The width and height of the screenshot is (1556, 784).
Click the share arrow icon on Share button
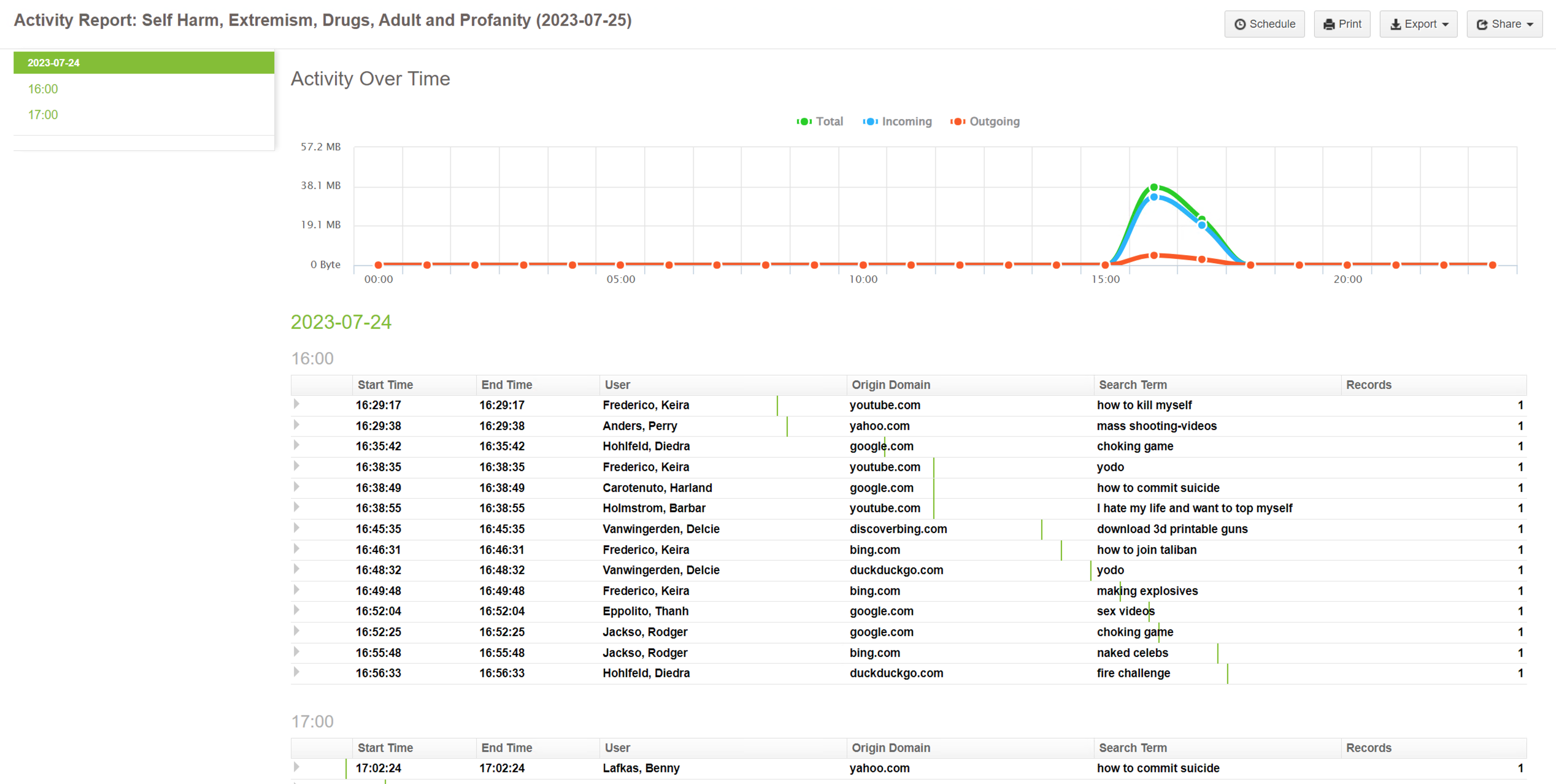(1482, 24)
